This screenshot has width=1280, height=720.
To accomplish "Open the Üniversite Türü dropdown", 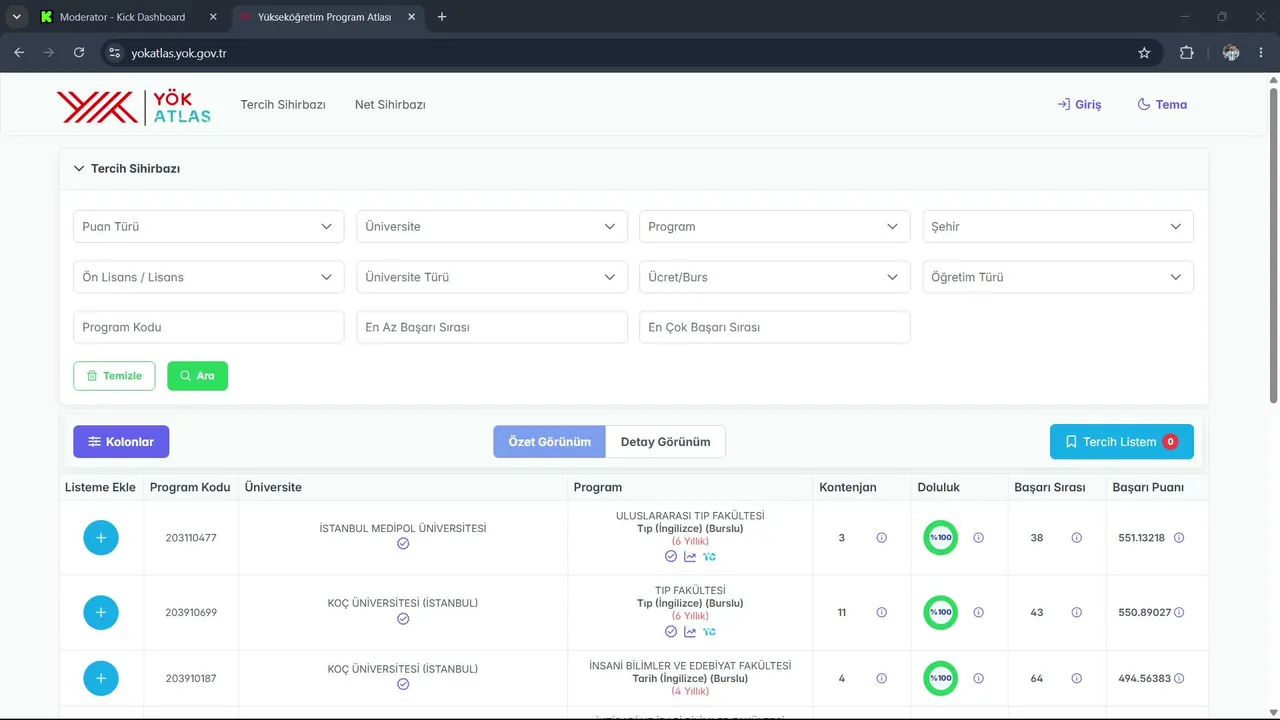I will [x=492, y=277].
